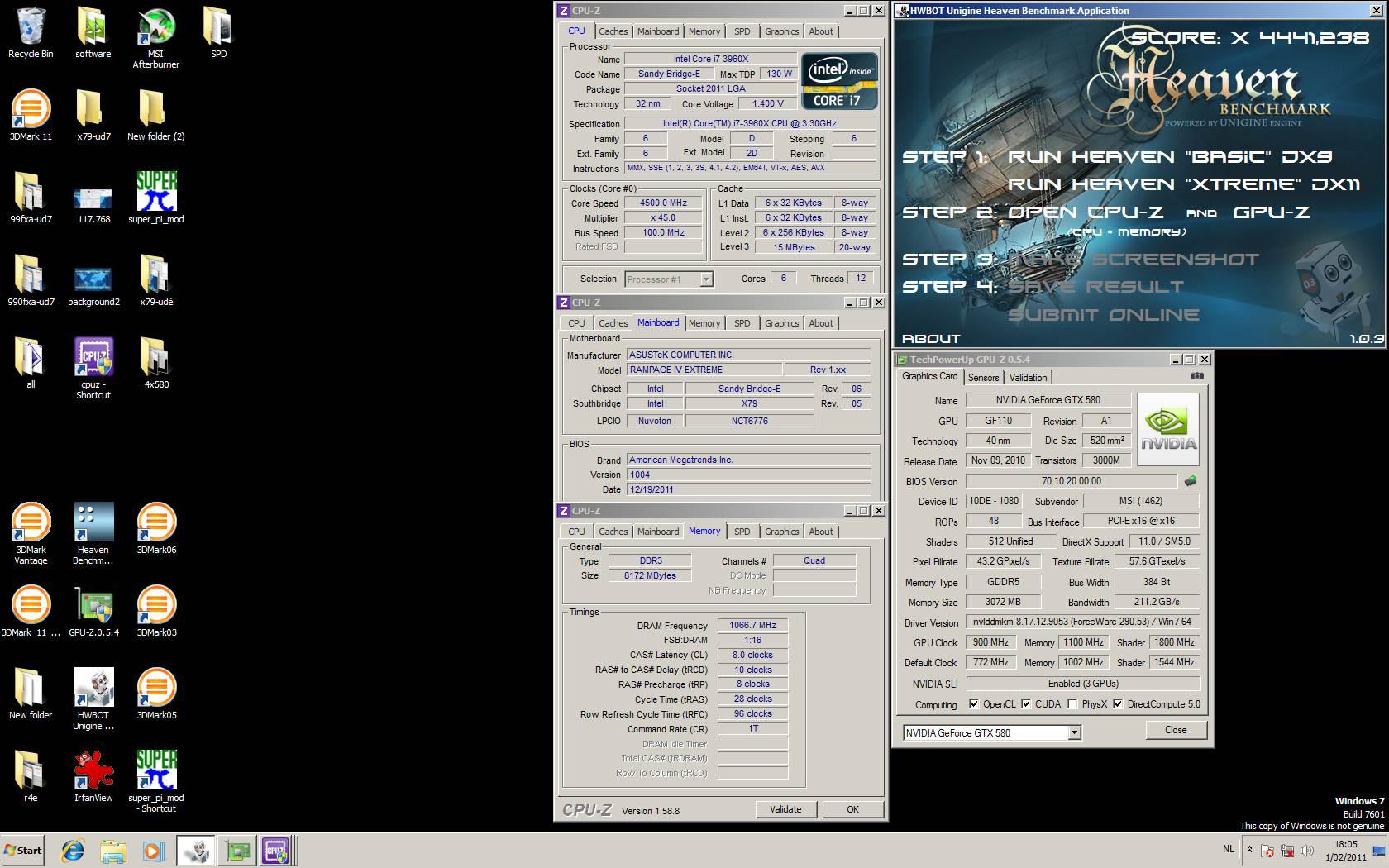Launch Heaven Benchmark desktop shortcut
Viewport: 1389px width, 868px height.
pos(93,534)
